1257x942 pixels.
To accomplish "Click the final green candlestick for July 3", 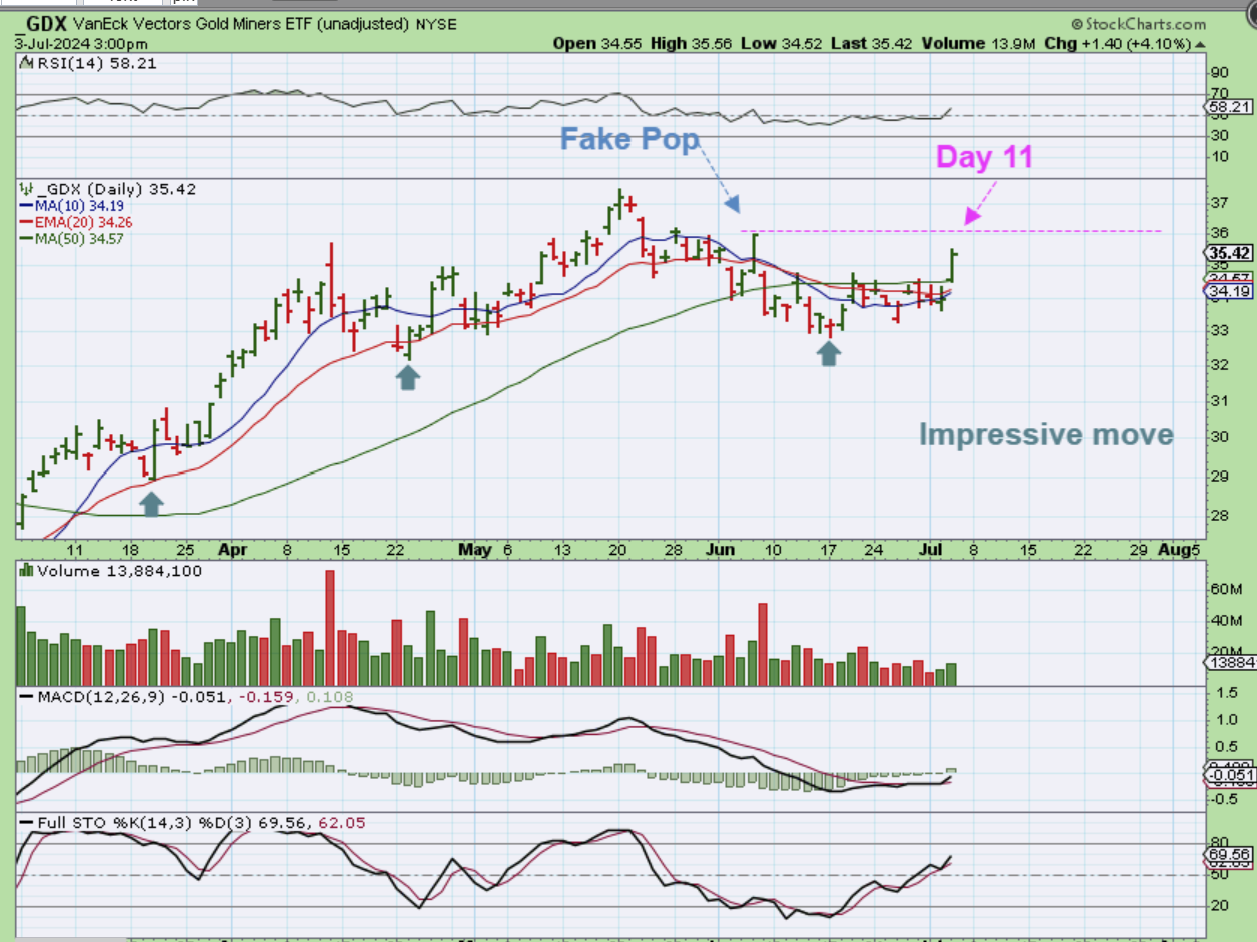I will [952, 264].
